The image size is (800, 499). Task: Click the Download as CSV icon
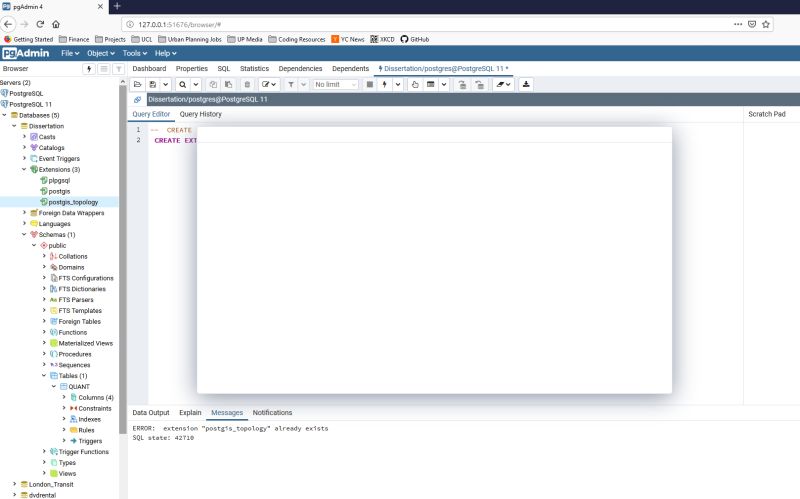click(526, 85)
